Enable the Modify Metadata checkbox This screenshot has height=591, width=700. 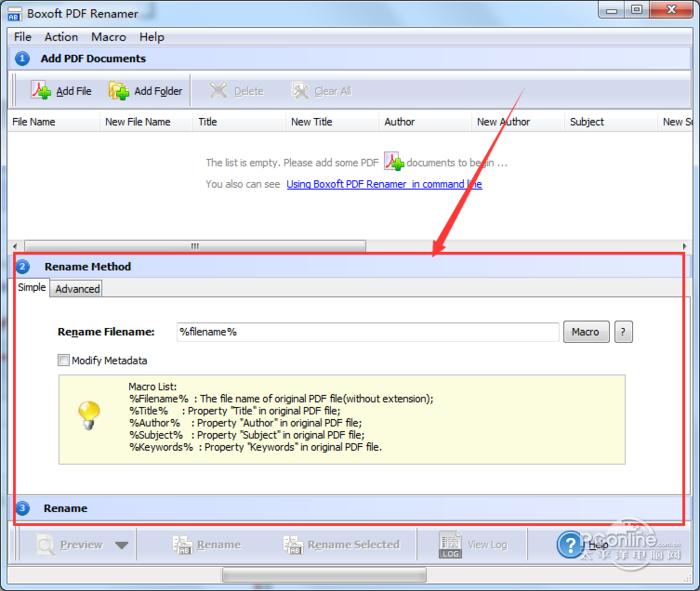(x=63, y=360)
